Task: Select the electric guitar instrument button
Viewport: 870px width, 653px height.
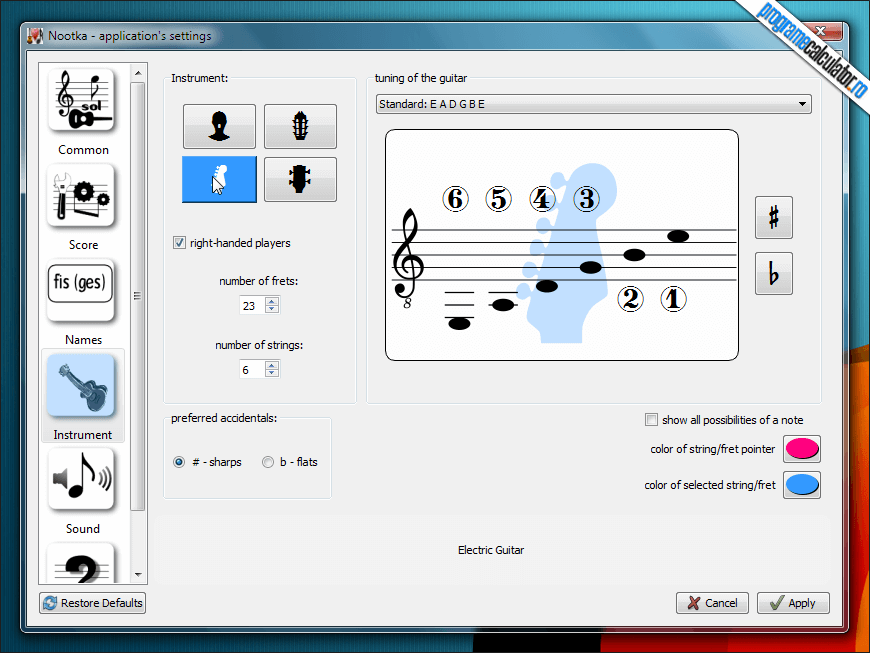Action: 219,179
